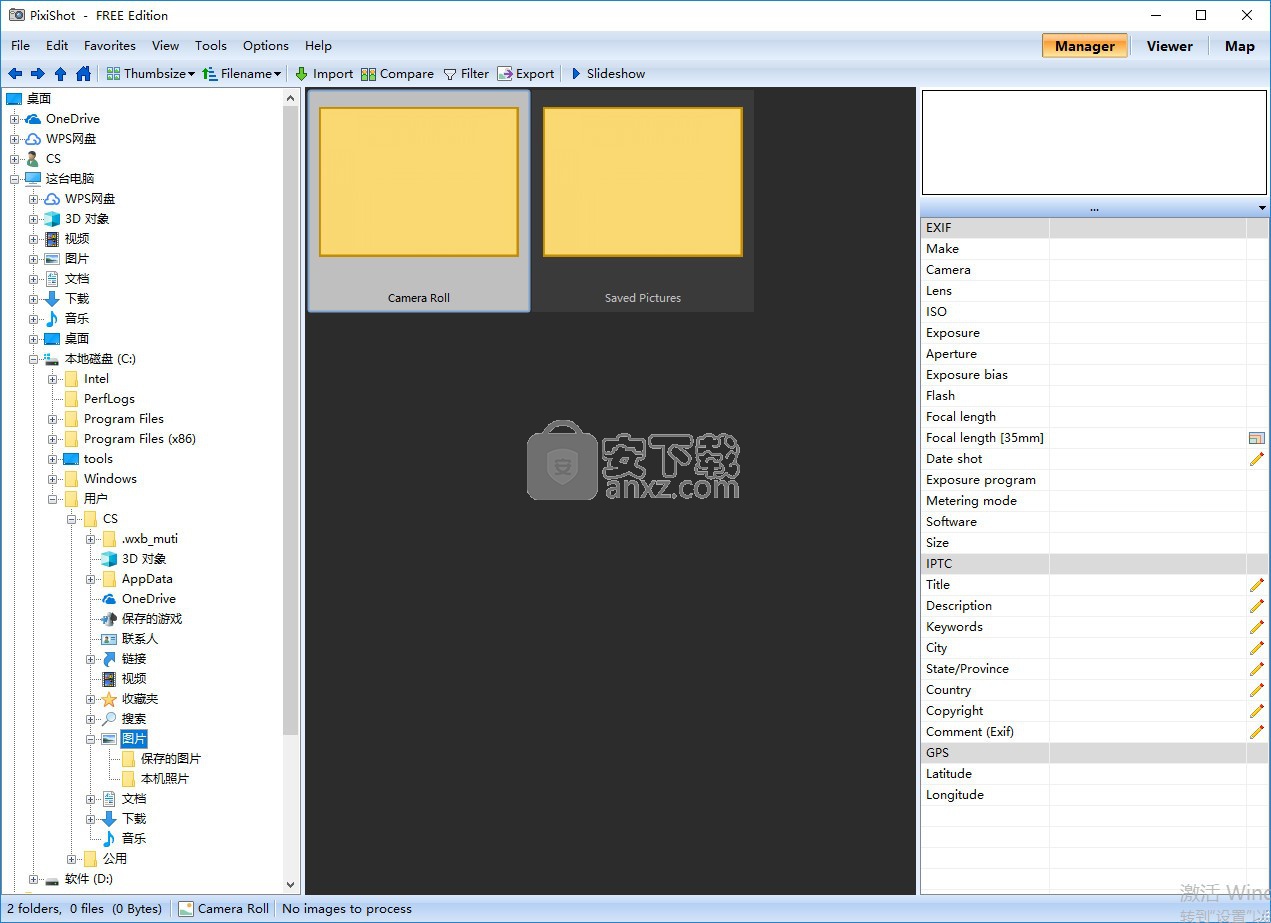This screenshot has height=923, width=1271.
Task: Click the Camera Roll icon in the status bar
Action: click(x=186, y=909)
